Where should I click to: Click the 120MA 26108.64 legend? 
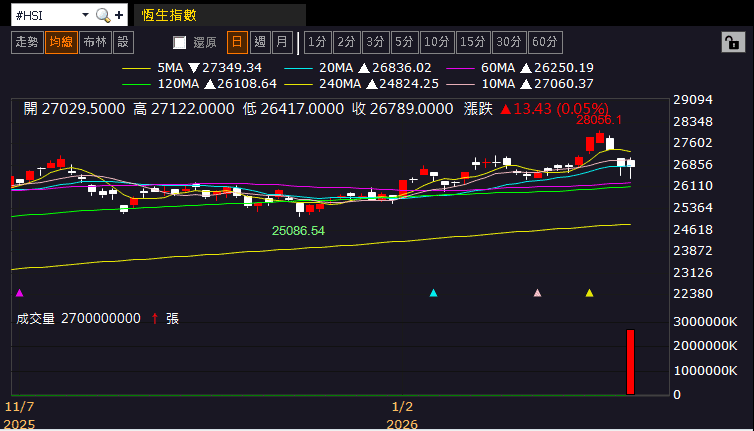(200, 84)
